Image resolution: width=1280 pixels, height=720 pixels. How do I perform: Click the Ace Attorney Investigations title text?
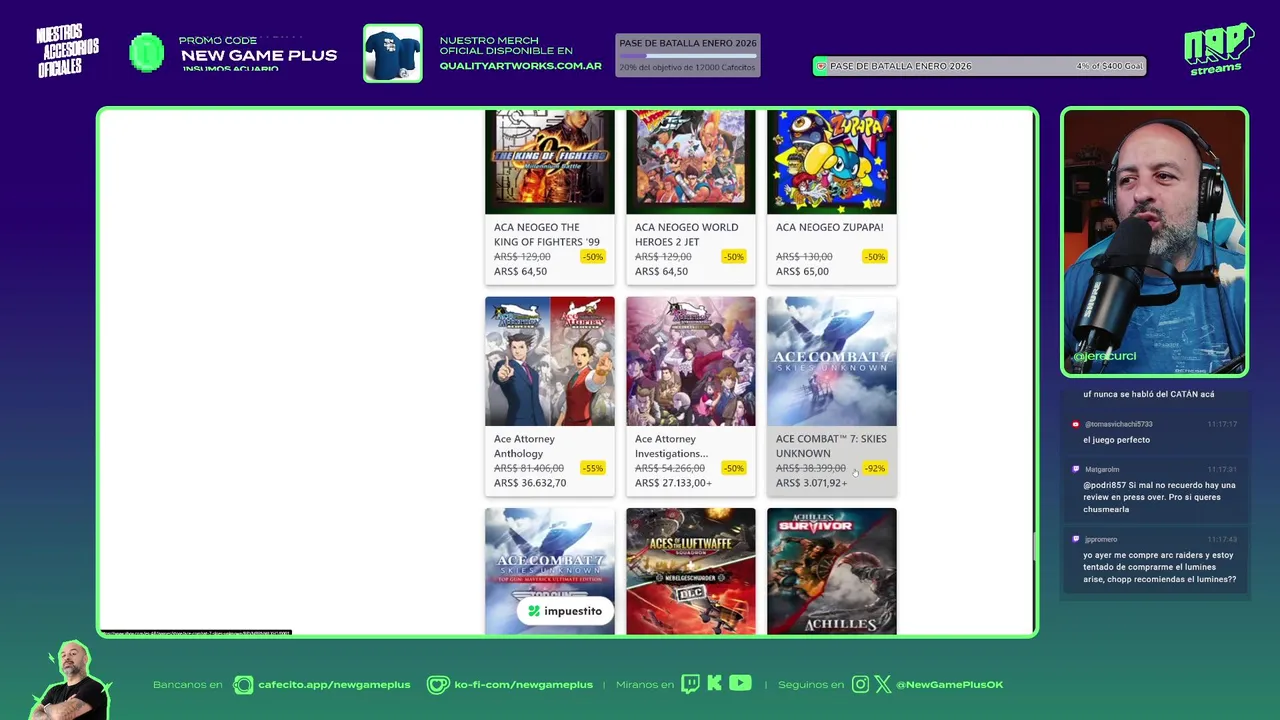(x=671, y=446)
